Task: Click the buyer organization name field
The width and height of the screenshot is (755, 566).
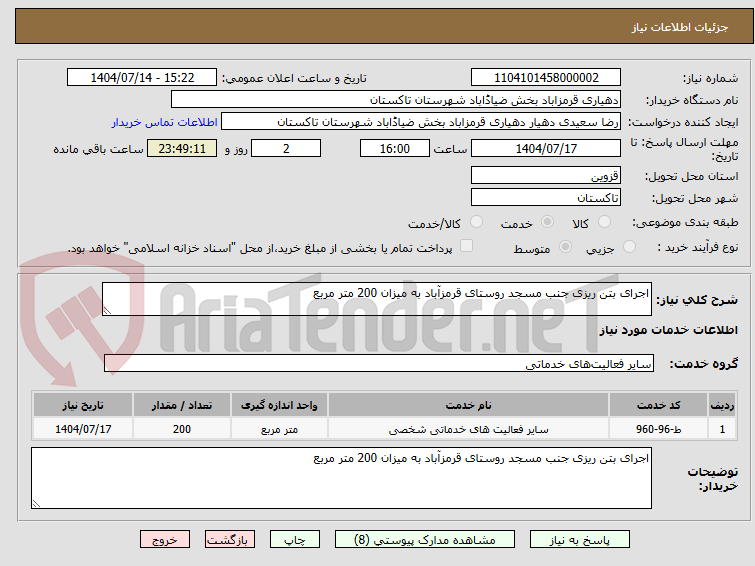Action: pyautogui.click(x=396, y=100)
